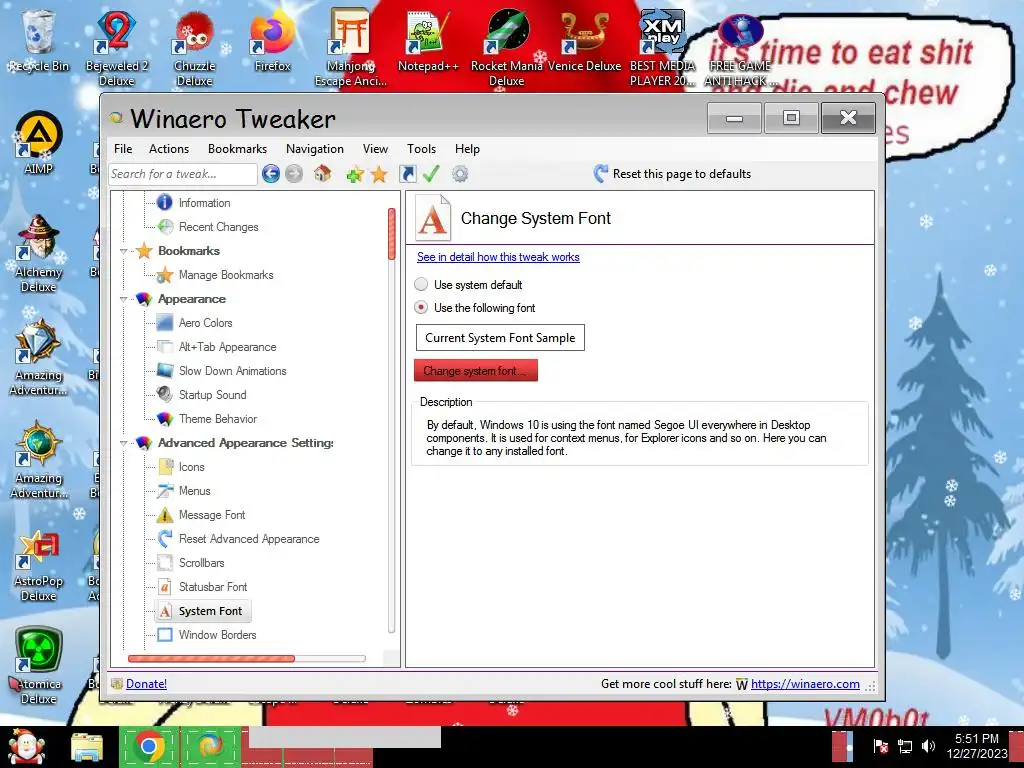Image resolution: width=1024 pixels, height=768 pixels.
Task: Open Startup Sound tweak
Action: [212, 395]
